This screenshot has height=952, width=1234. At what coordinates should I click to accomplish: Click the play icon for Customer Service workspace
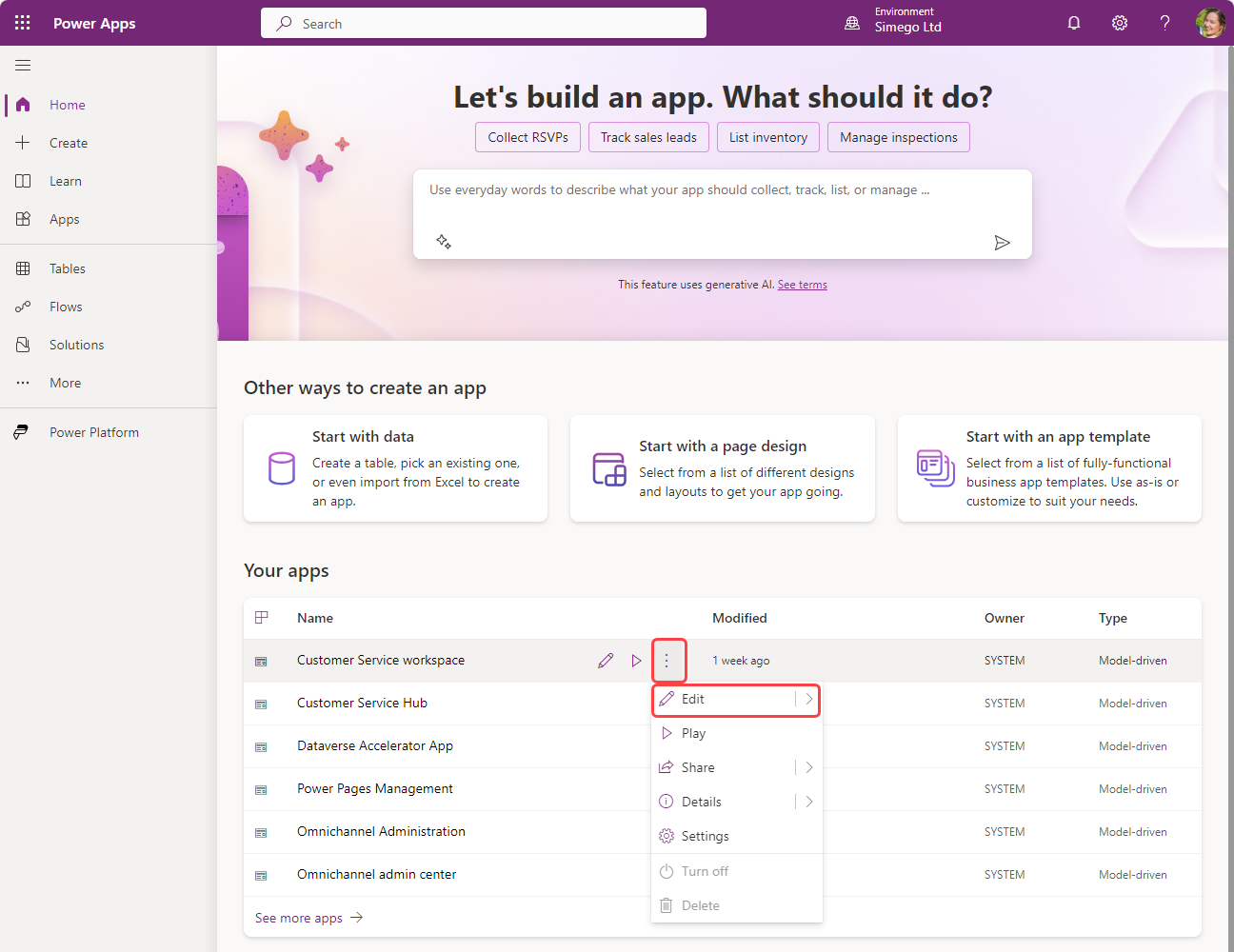[636, 661]
